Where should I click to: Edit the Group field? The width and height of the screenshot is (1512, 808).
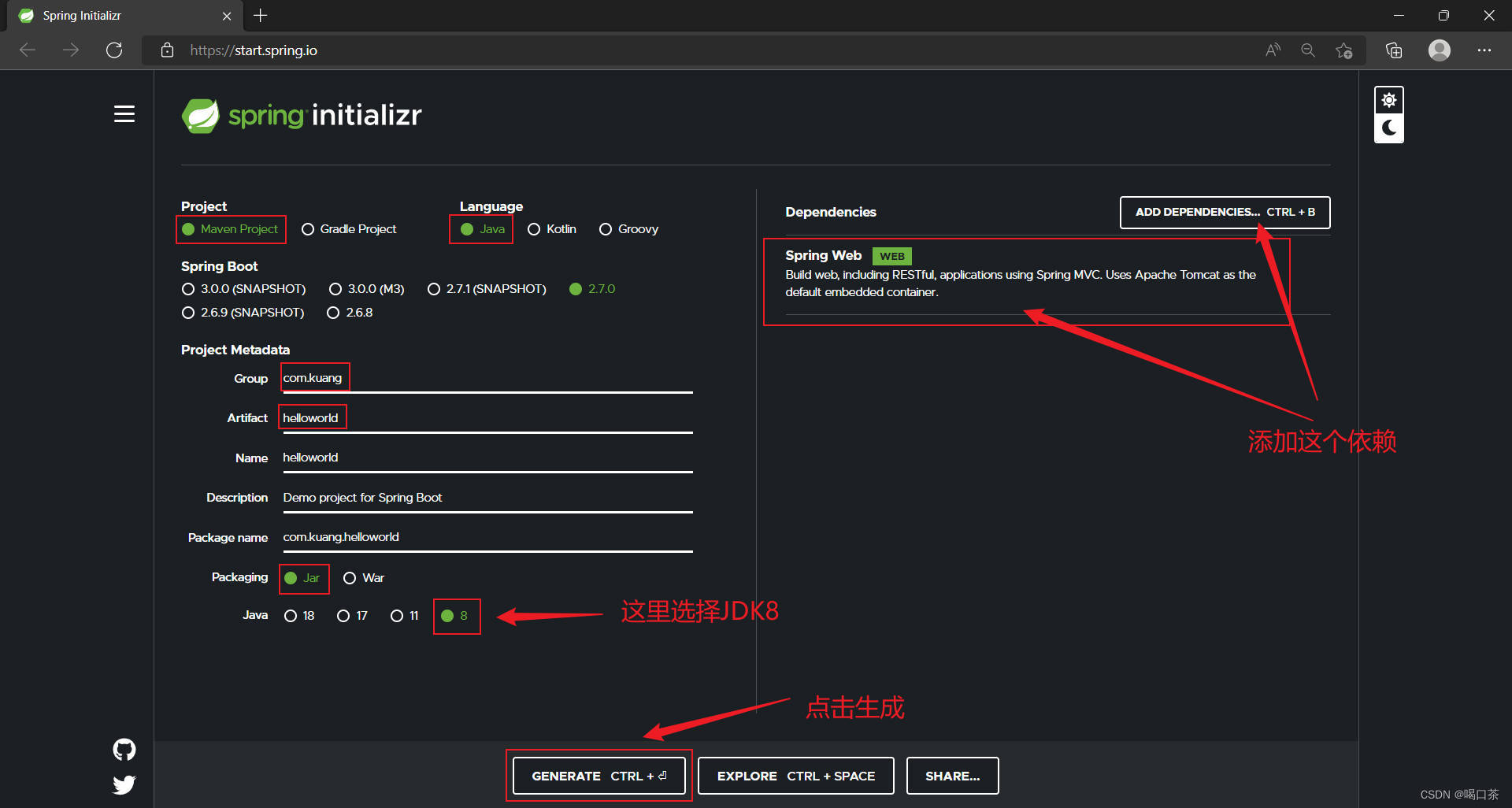pos(487,379)
